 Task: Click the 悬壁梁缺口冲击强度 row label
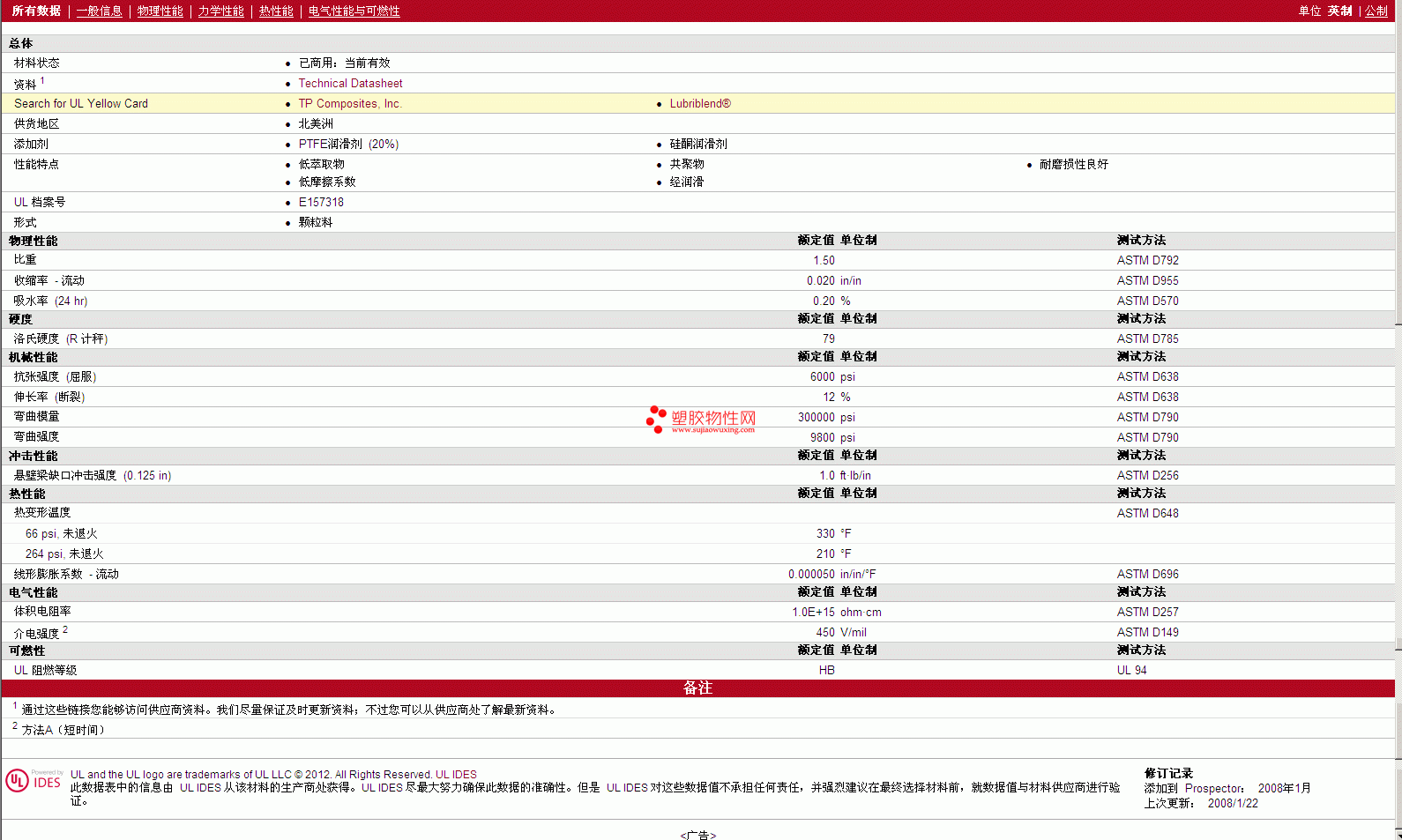tap(93, 476)
